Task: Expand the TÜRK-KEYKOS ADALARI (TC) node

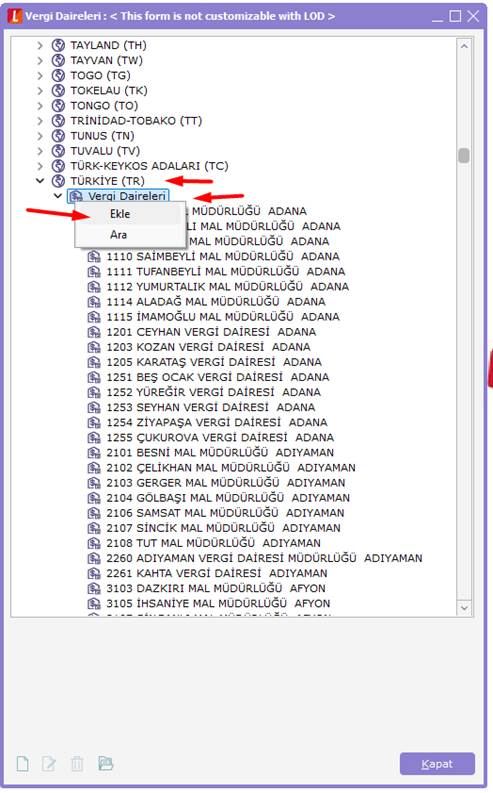Action: pos(40,166)
